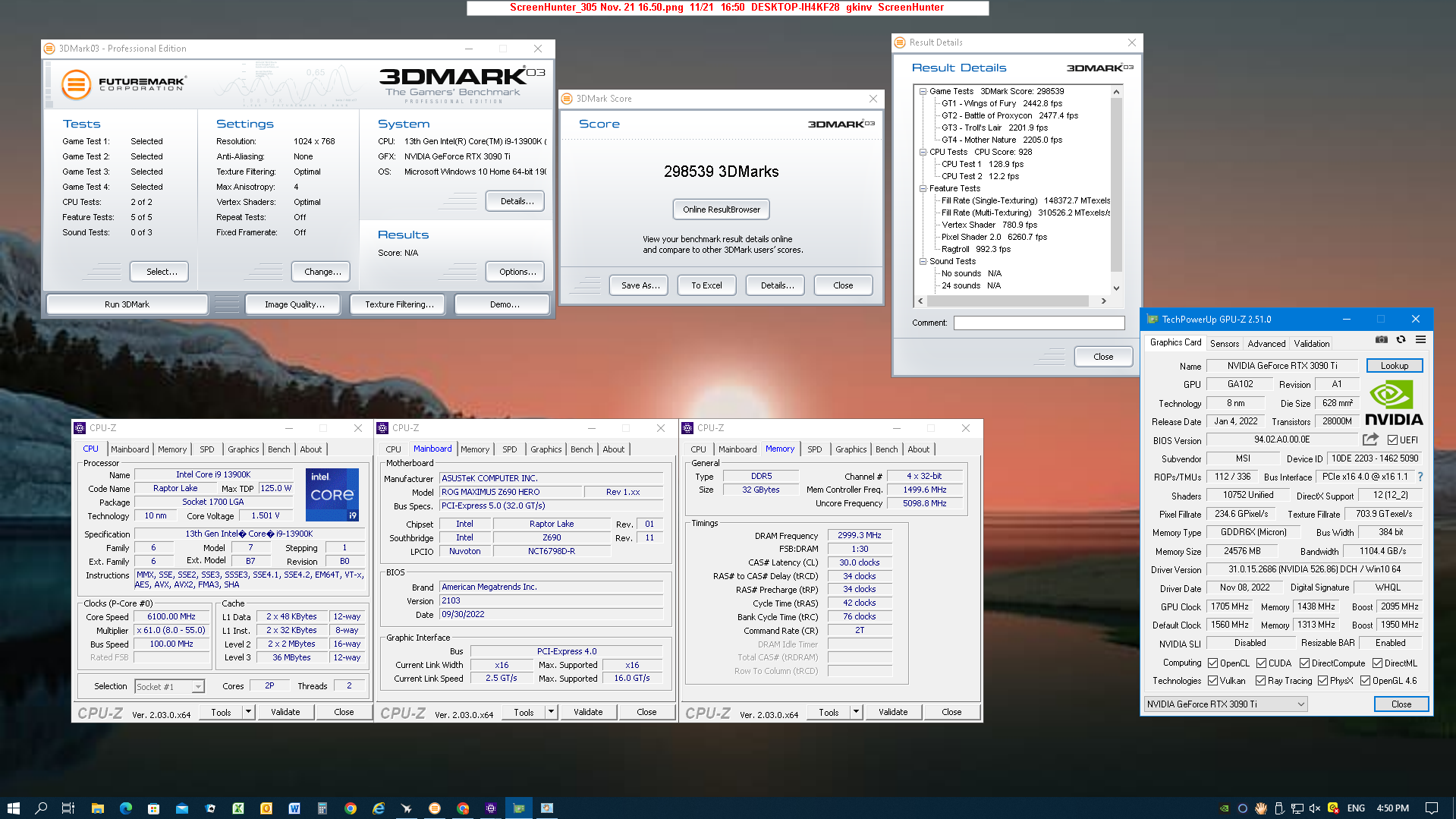The width and height of the screenshot is (1456, 819).
Task: Switch to Advanced tab in GPU-Z
Action: (x=1266, y=344)
